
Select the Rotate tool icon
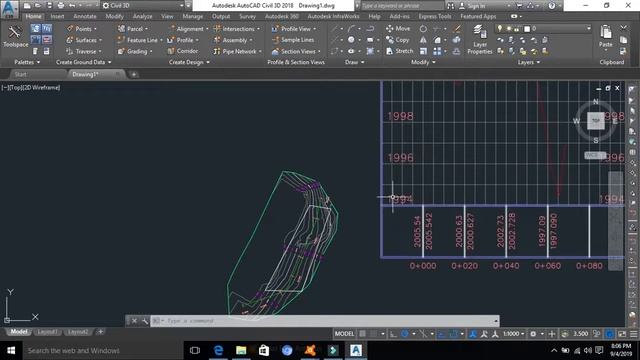click(423, 29)
